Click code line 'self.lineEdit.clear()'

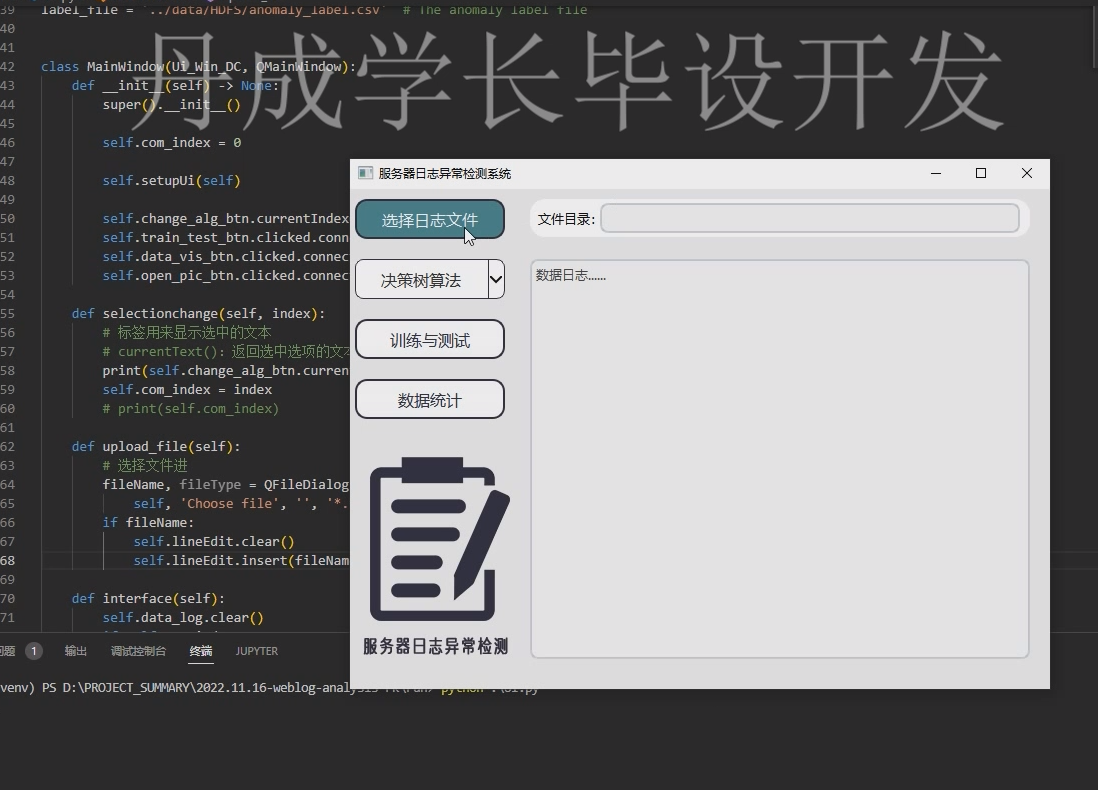214,542
